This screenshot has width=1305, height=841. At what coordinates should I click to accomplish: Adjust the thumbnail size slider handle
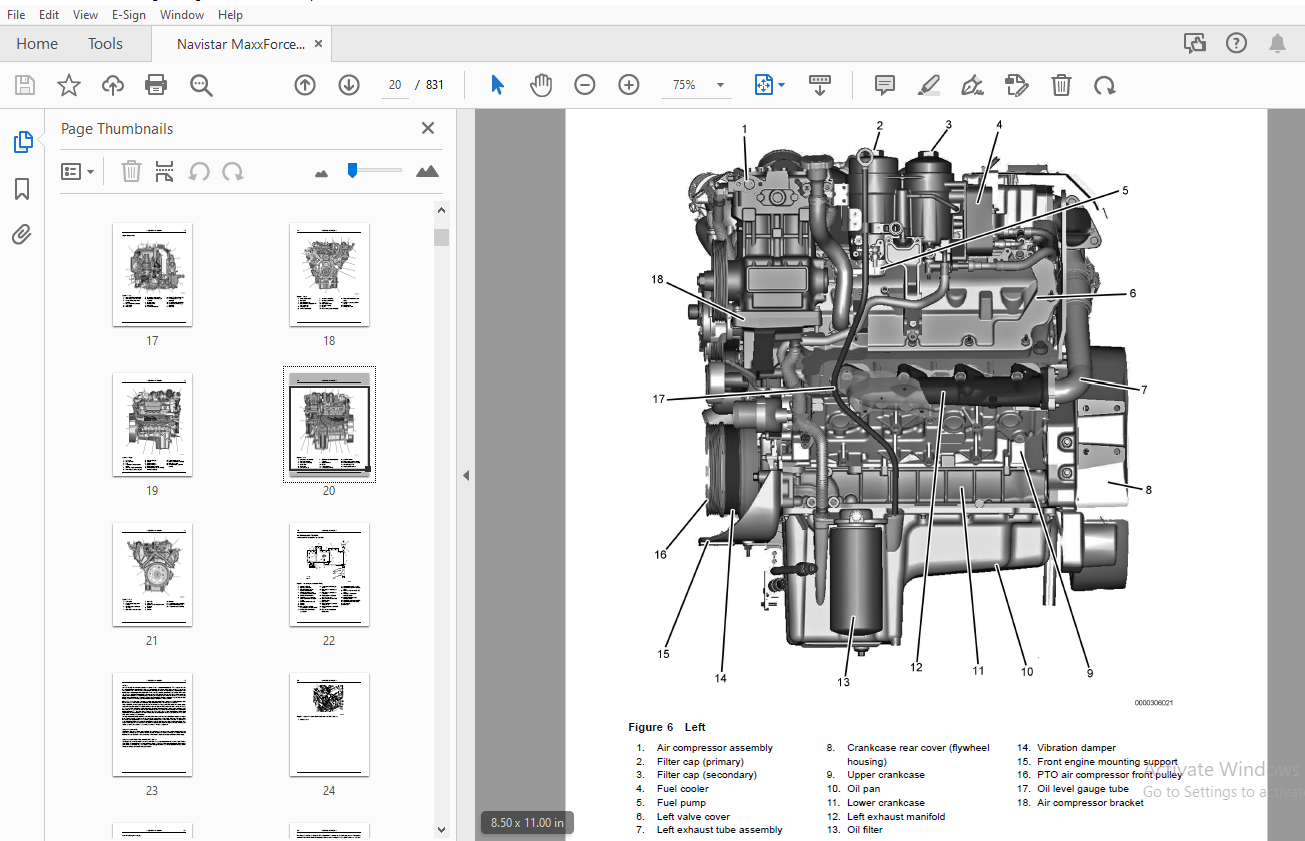(352, 171)
